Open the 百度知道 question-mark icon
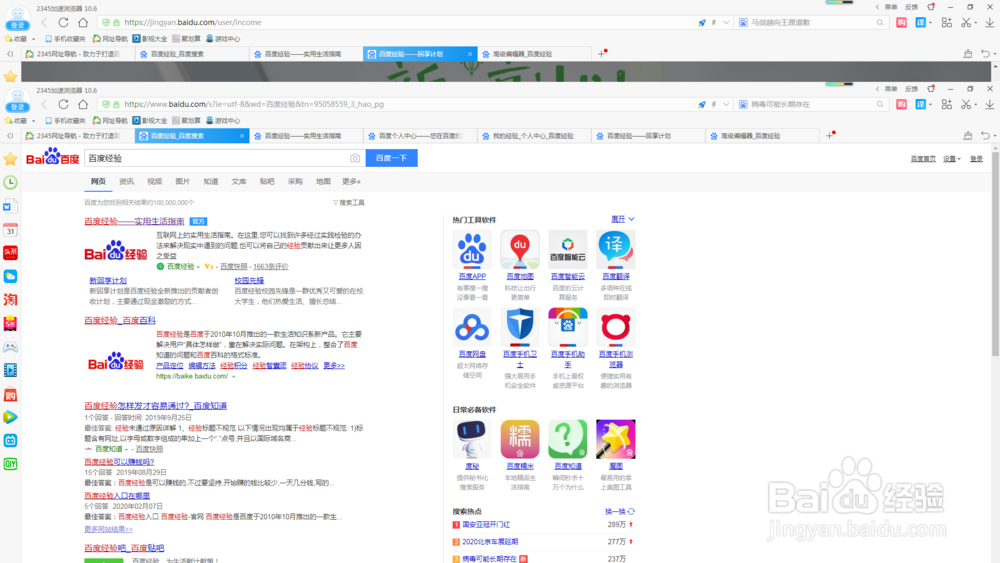 coord(568,439)
